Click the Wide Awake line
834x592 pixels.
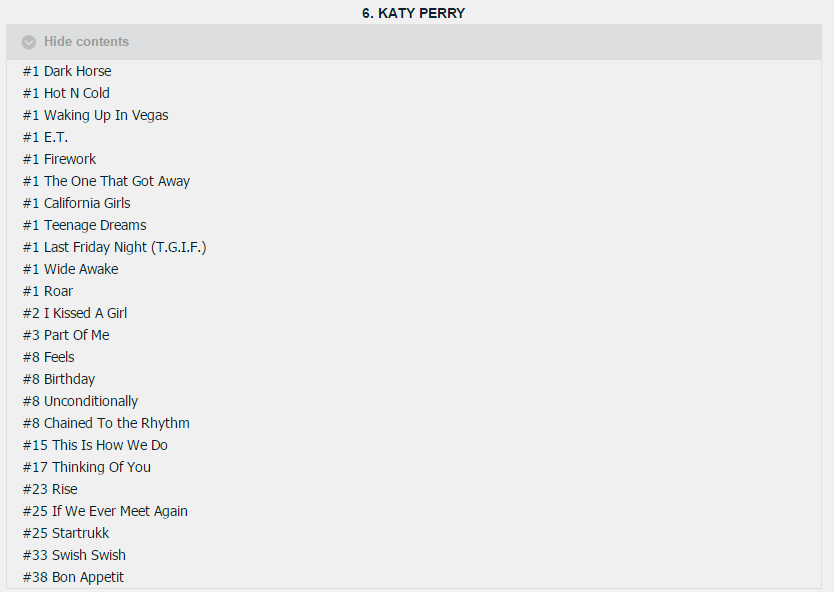71,269
